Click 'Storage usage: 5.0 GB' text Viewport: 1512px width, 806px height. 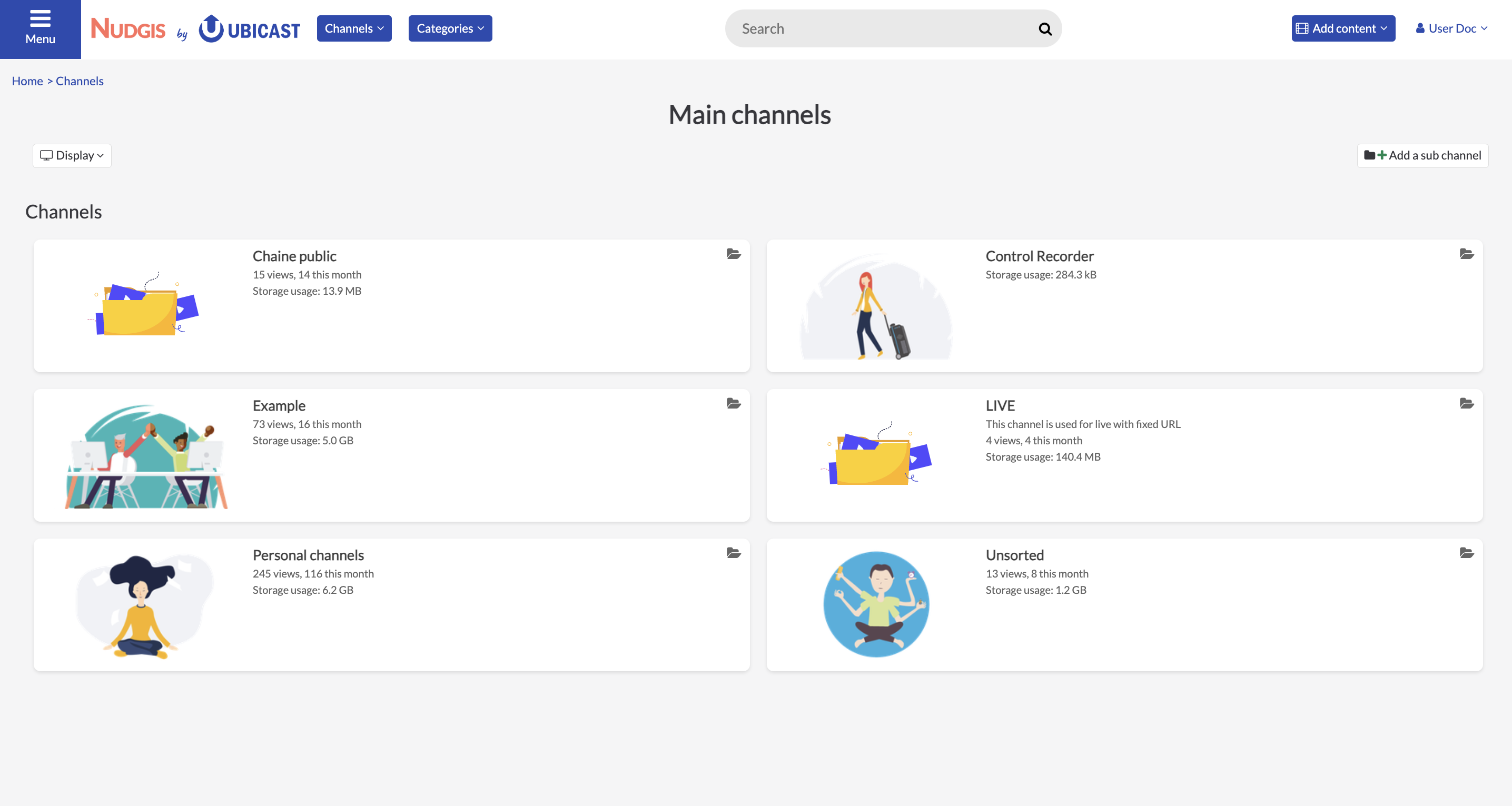[x=303, y=441]
